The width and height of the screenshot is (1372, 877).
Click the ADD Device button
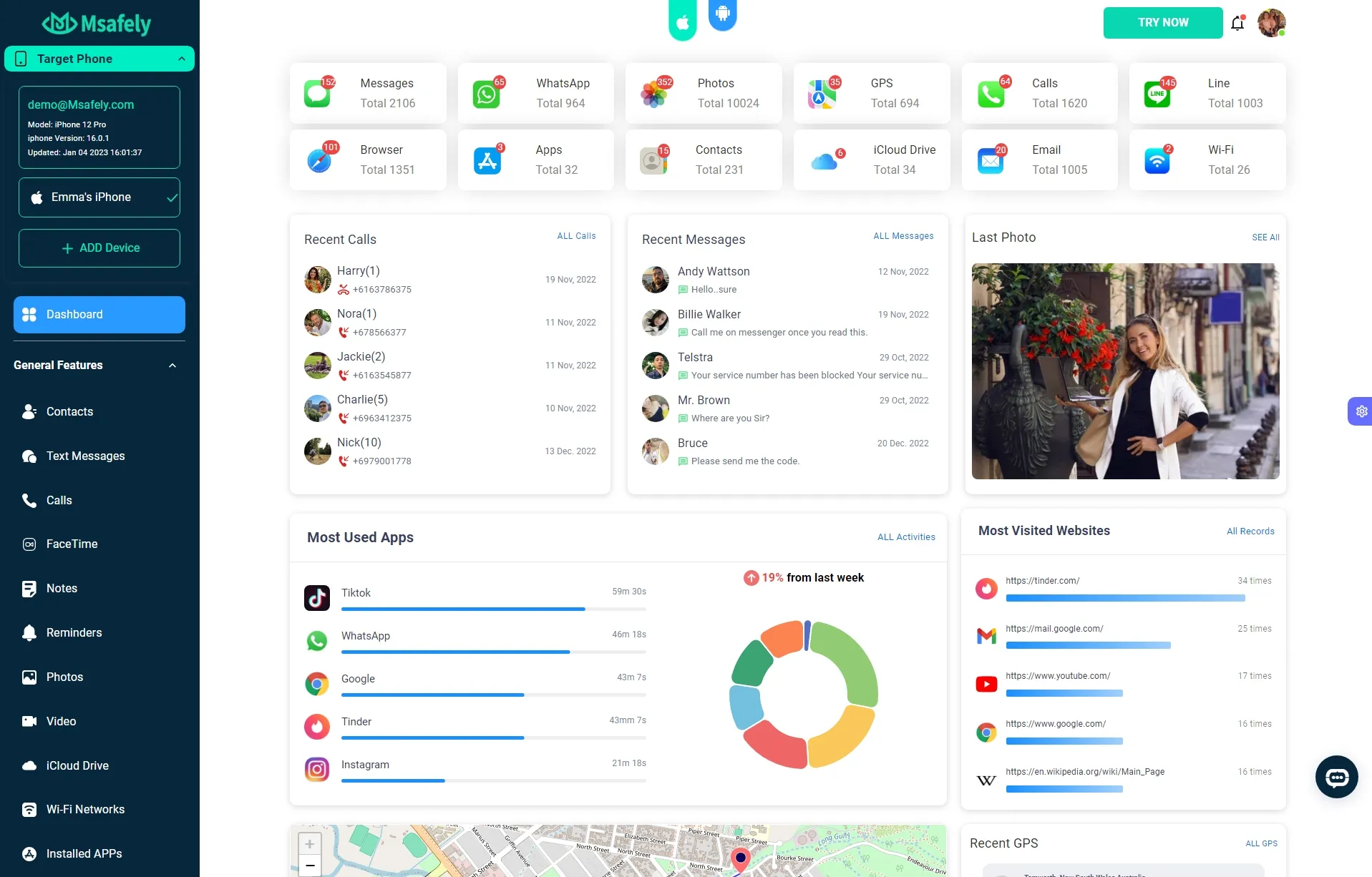pyautogui.click(x=99, y=248)
